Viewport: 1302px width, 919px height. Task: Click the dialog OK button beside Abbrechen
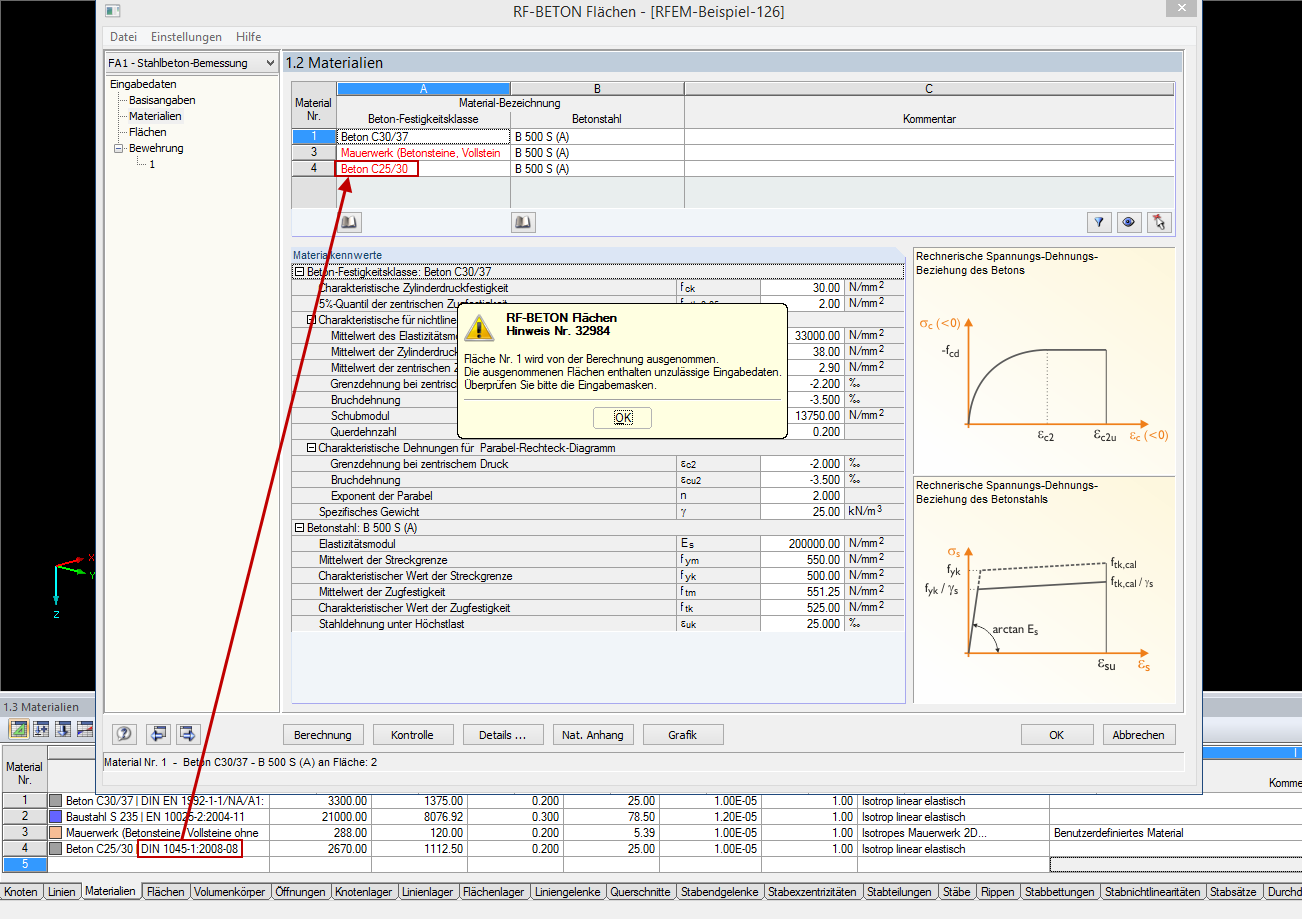1057,735
